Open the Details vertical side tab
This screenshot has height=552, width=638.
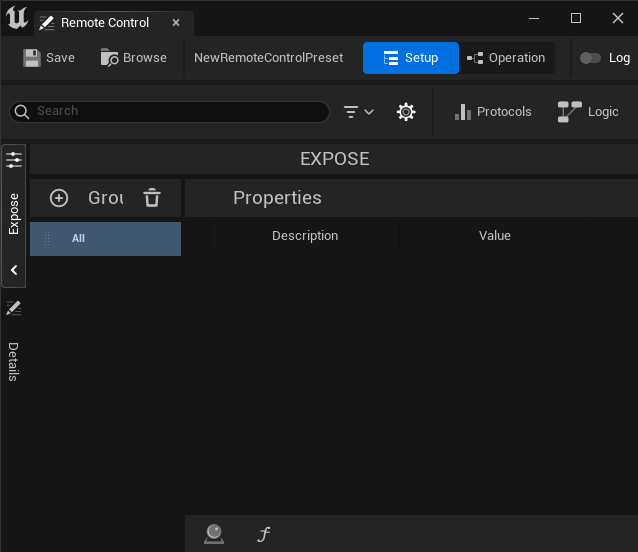[x=14, y=361]
